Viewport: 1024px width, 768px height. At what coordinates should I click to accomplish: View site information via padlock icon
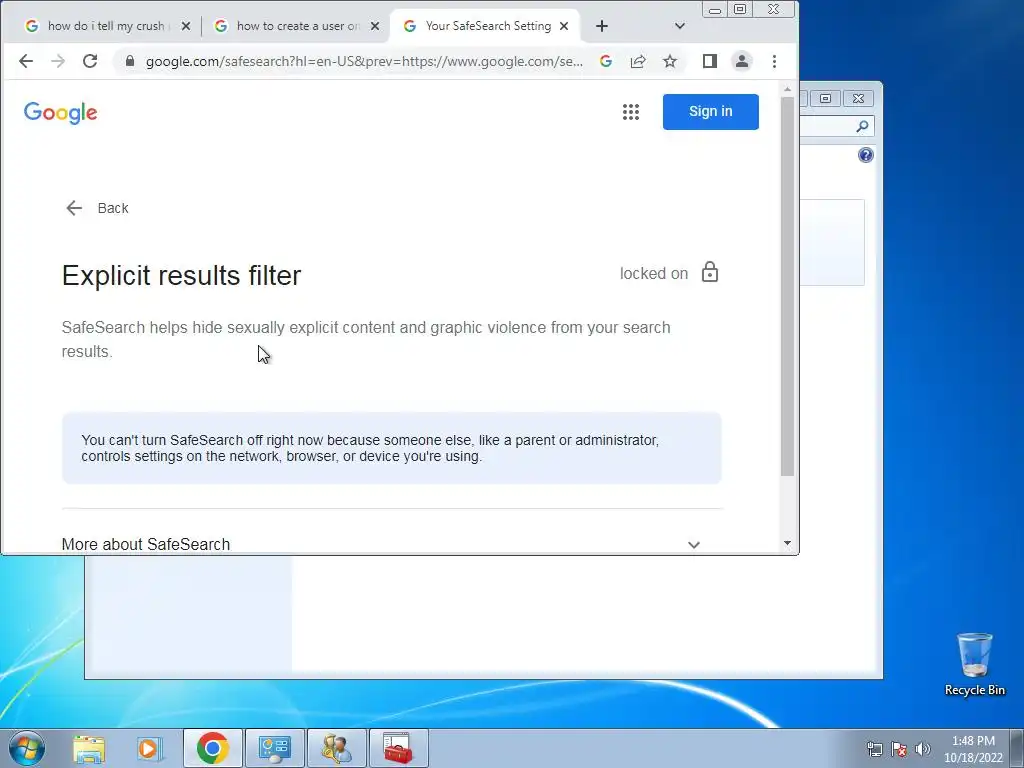click(x=130, y=61)
